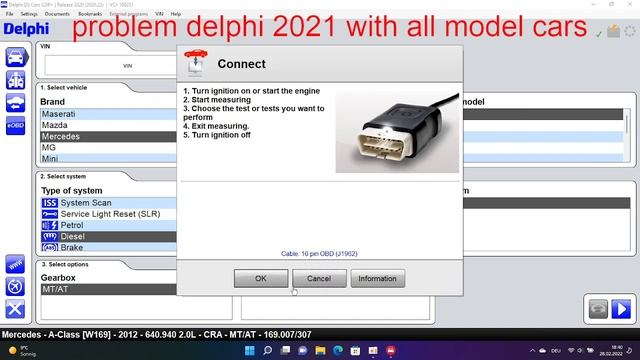Viewport: 640px width, 360px height.
Task: Open the Help menu
Action: point(176,14)
